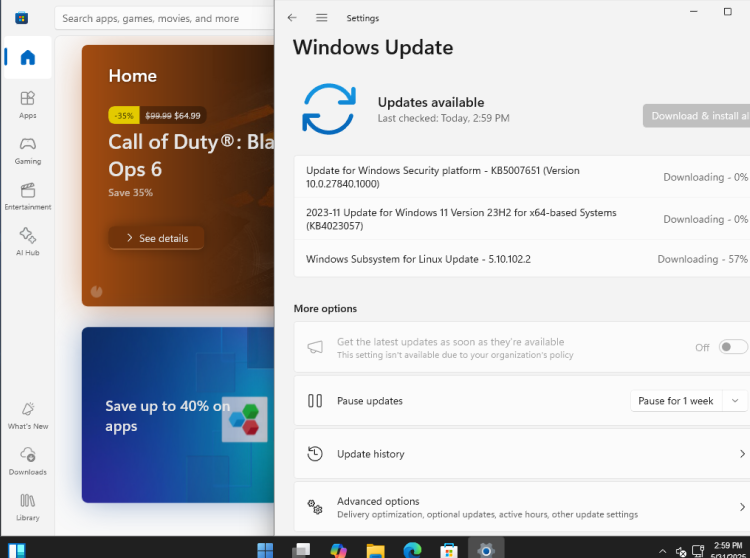Click the Windows Update sync arrows icon
The image size is (750, 558).
click(x=329, y=109)
